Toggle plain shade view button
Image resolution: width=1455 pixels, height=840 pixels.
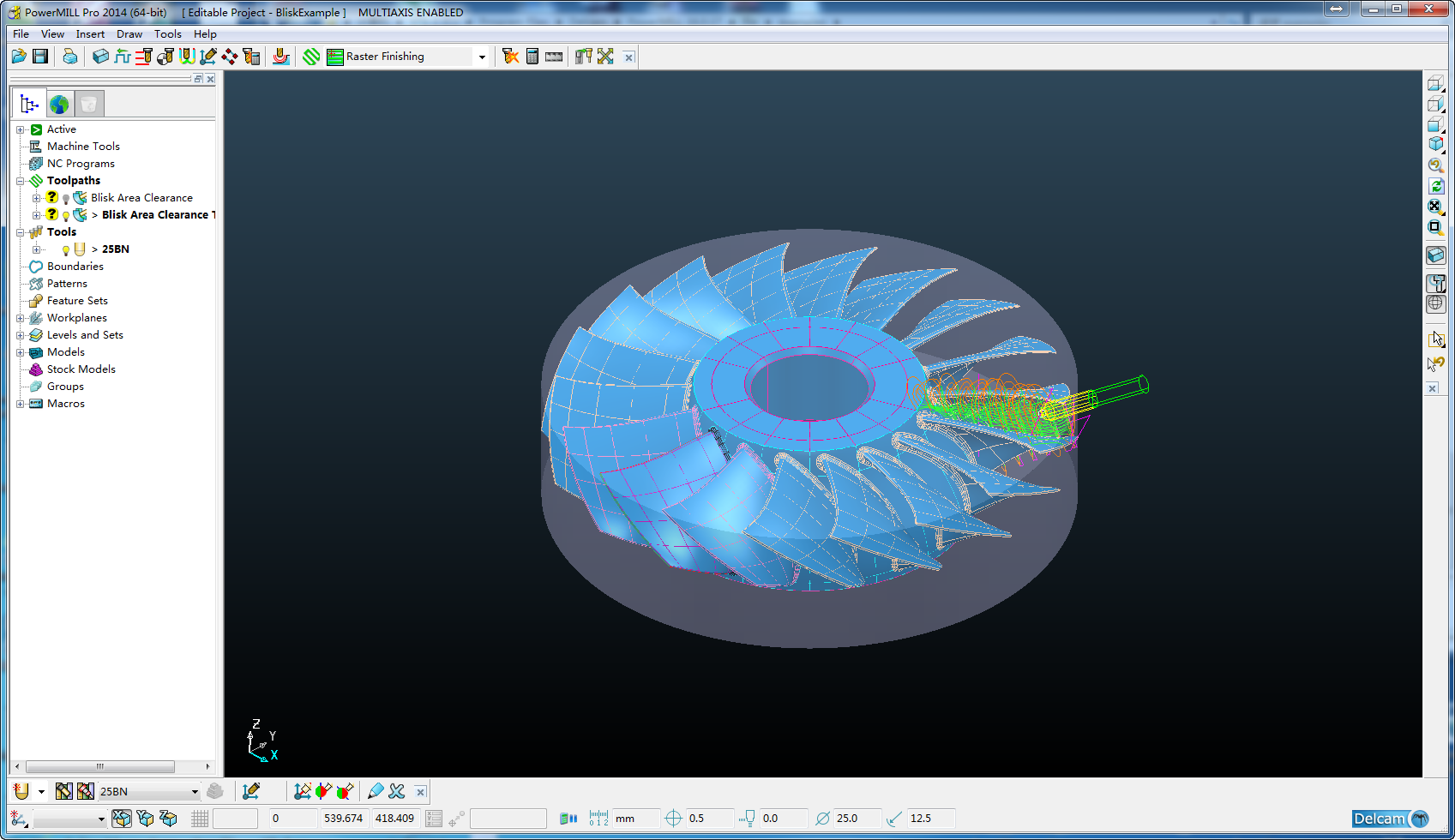[1436, 283]
